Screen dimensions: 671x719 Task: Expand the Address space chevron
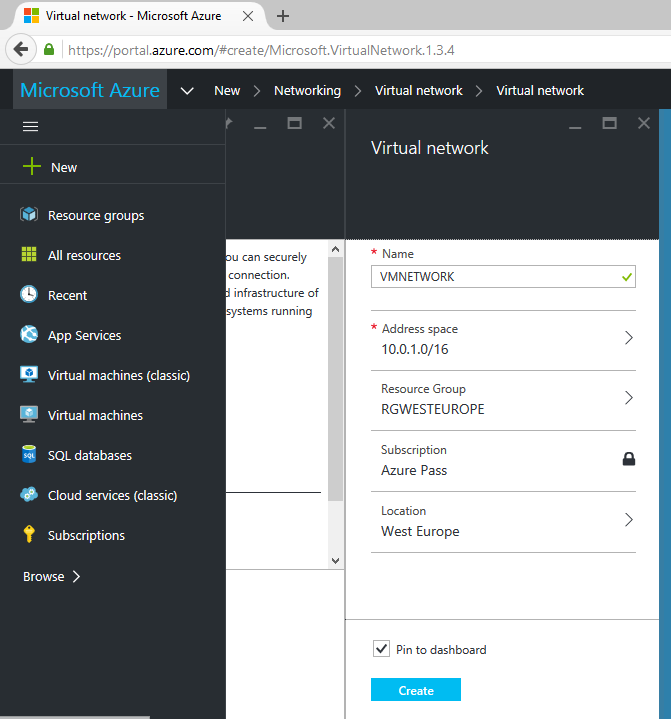coord(629,338)
